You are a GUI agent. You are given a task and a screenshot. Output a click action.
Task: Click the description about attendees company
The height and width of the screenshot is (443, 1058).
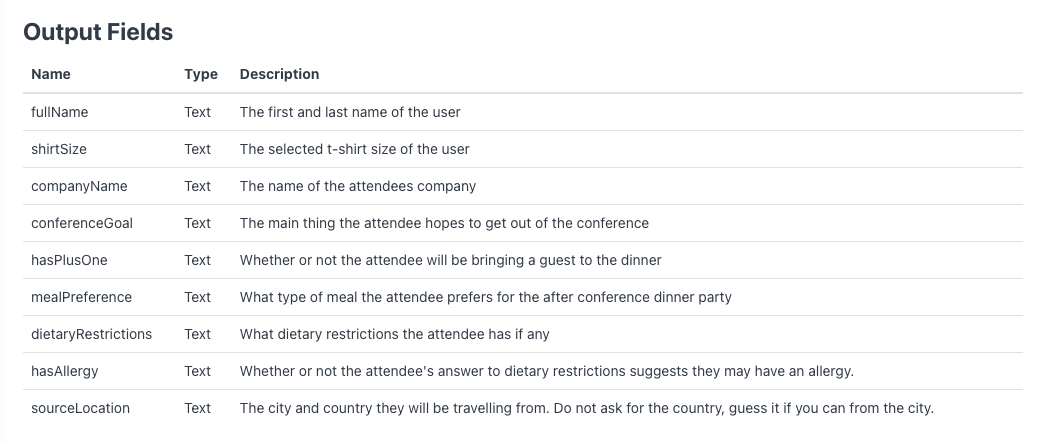[x=358, y=186]
